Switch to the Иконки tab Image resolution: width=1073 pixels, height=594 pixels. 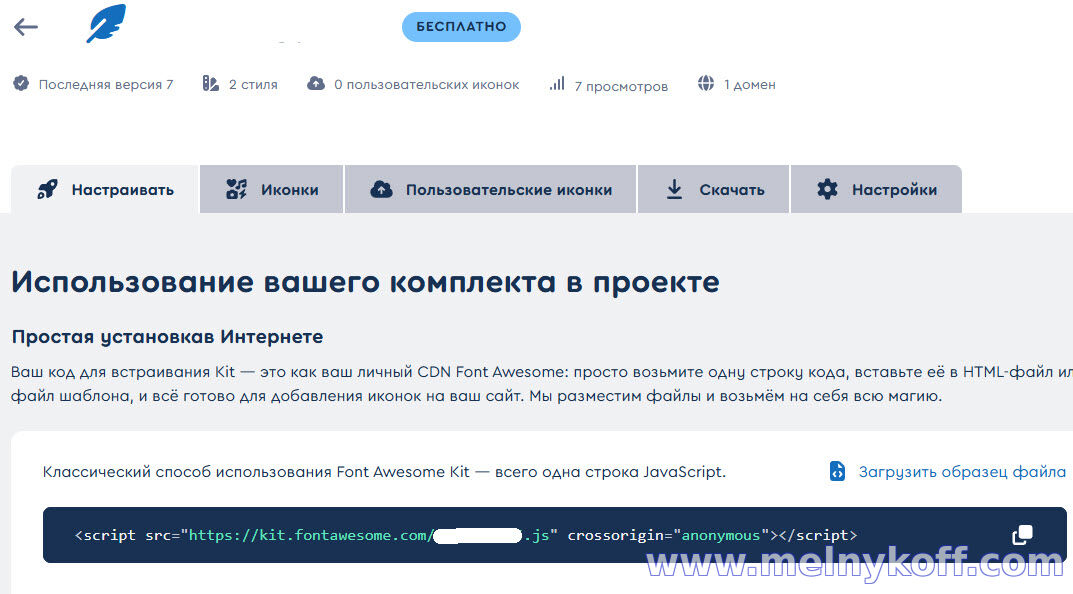point(272,190)
